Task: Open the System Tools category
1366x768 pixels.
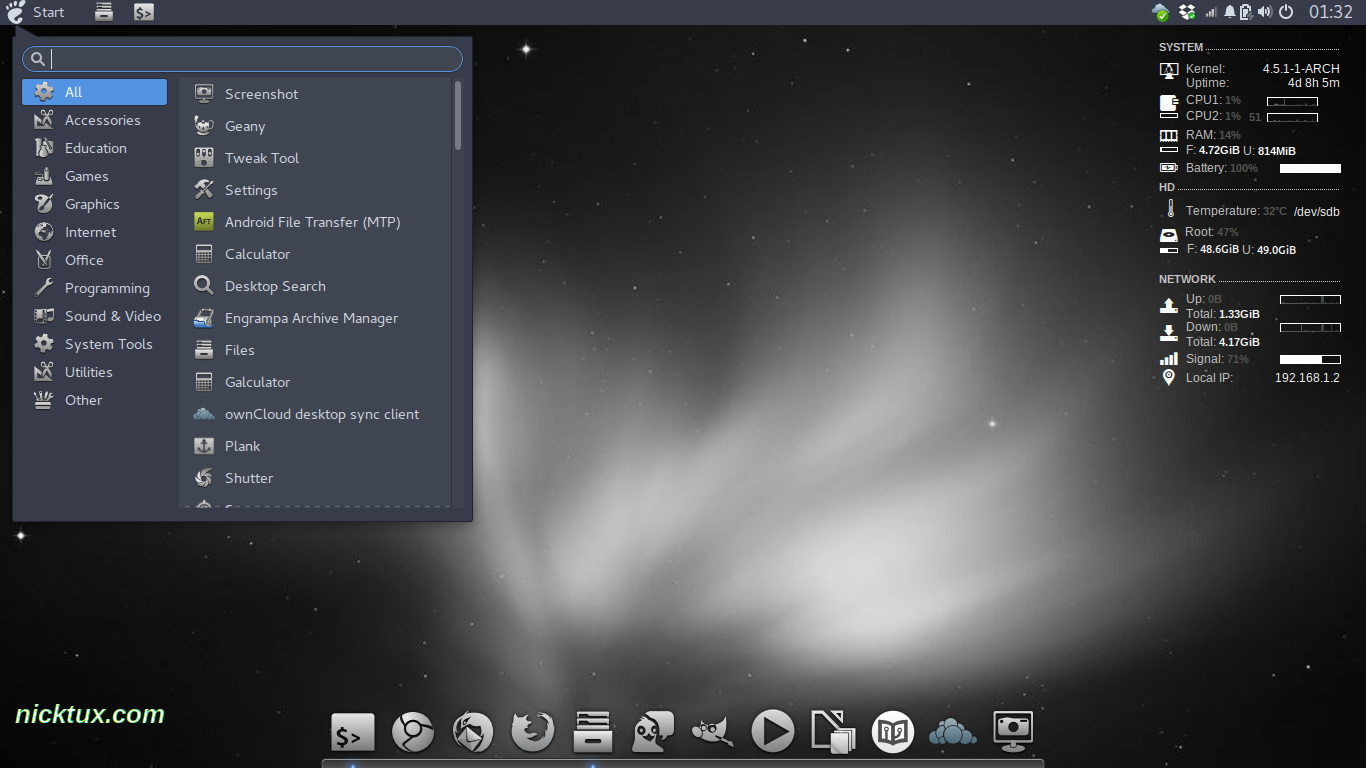Action: [x=108, y=344]
